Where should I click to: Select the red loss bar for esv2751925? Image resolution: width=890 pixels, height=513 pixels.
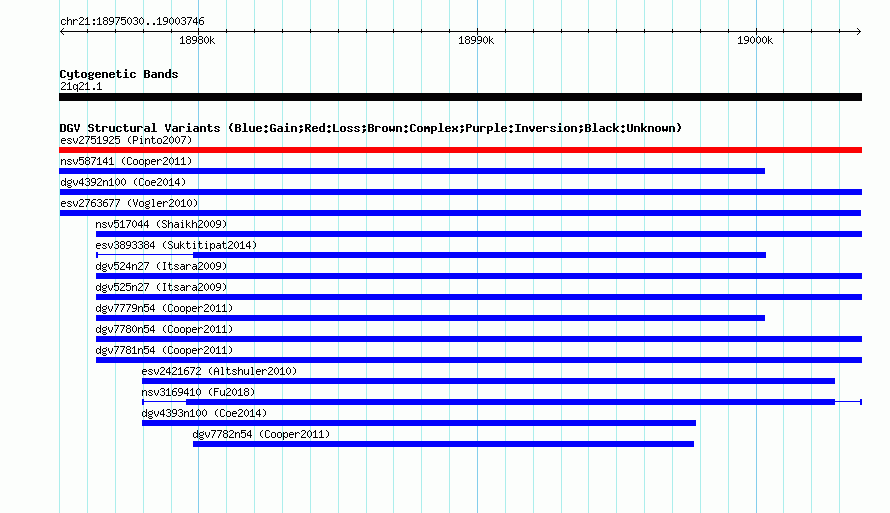[x=460, y=150]
